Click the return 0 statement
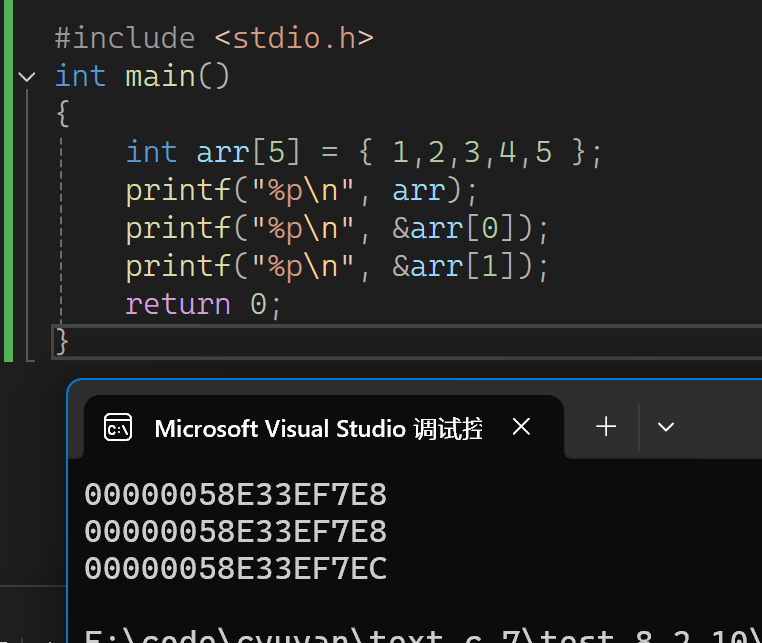Viewport: 762px width, 643px height. (x=203, y=305)
